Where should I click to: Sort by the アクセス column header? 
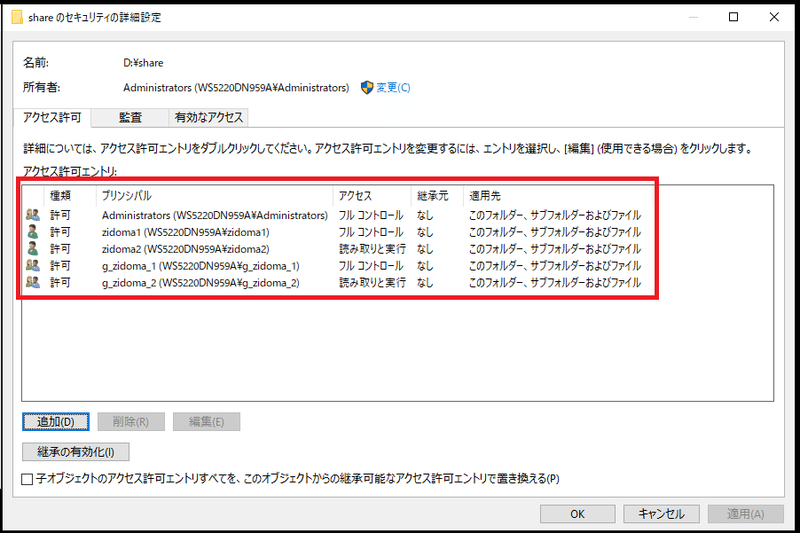coord(372,196)
